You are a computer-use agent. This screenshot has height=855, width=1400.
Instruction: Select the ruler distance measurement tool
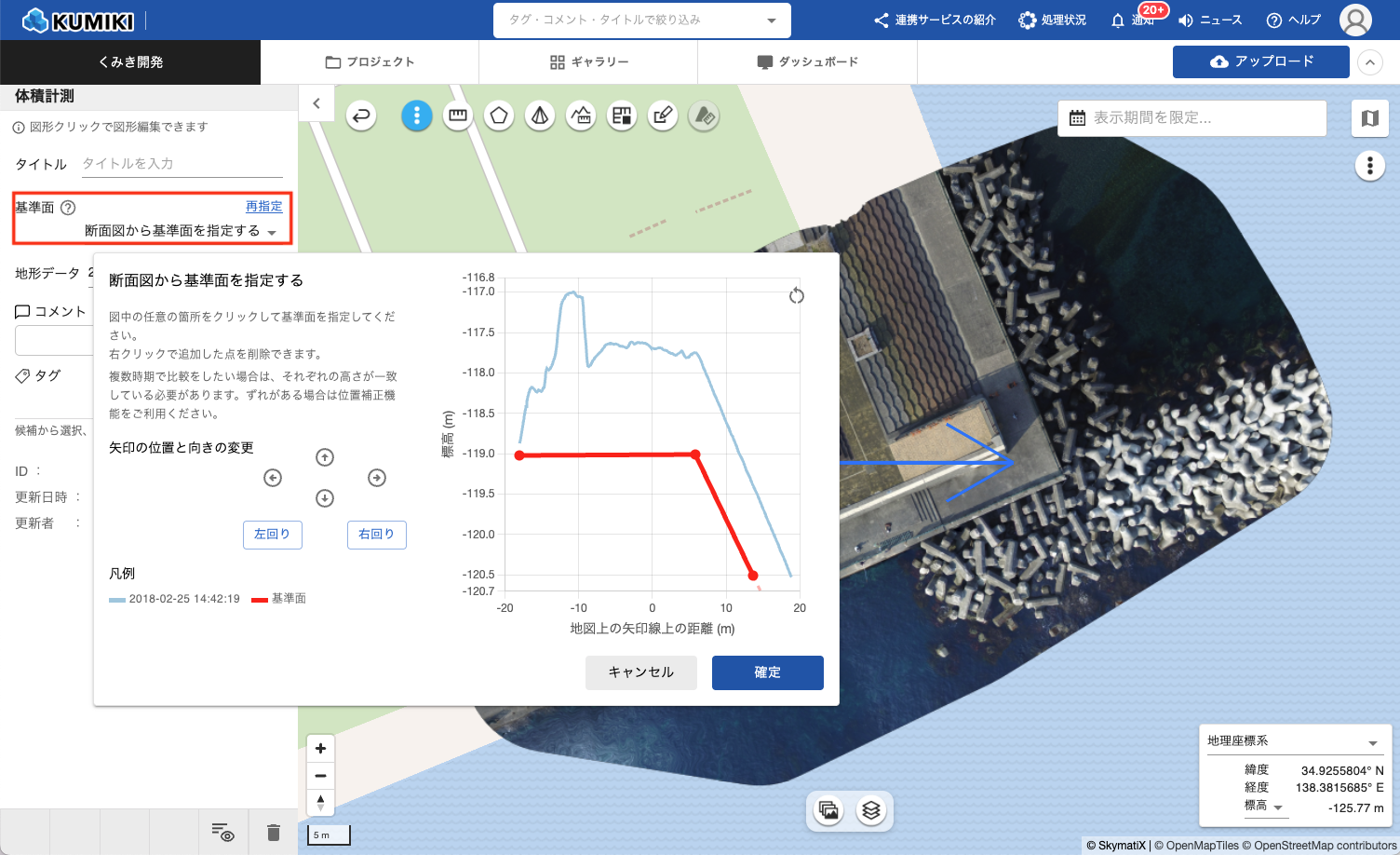(x=457, y=115)
